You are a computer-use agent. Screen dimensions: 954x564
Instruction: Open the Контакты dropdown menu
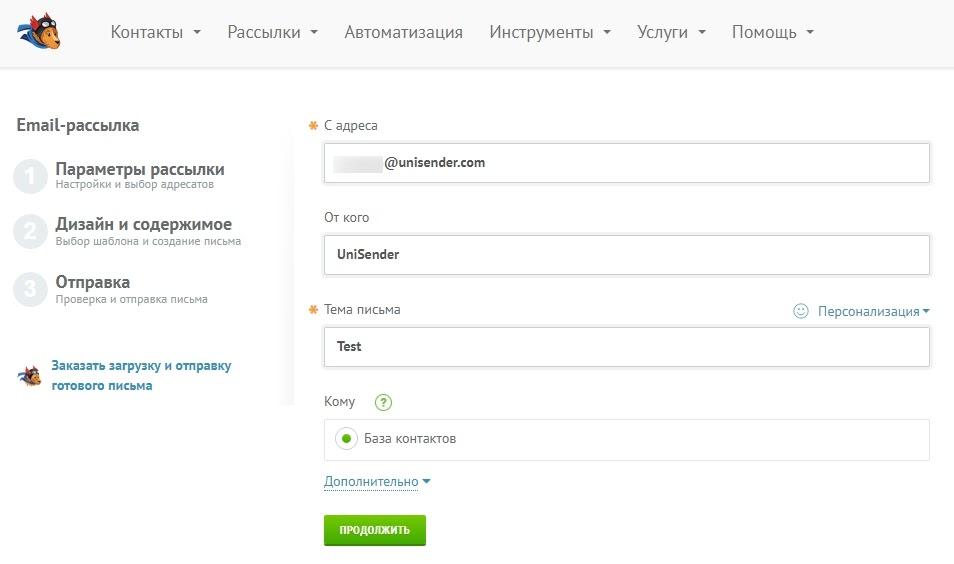click(x=156, y=32)
